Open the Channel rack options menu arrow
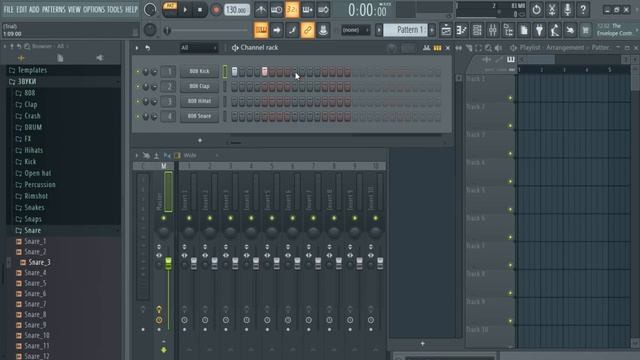This screenshot has height=360, width=640. click(x=137, y=48)
